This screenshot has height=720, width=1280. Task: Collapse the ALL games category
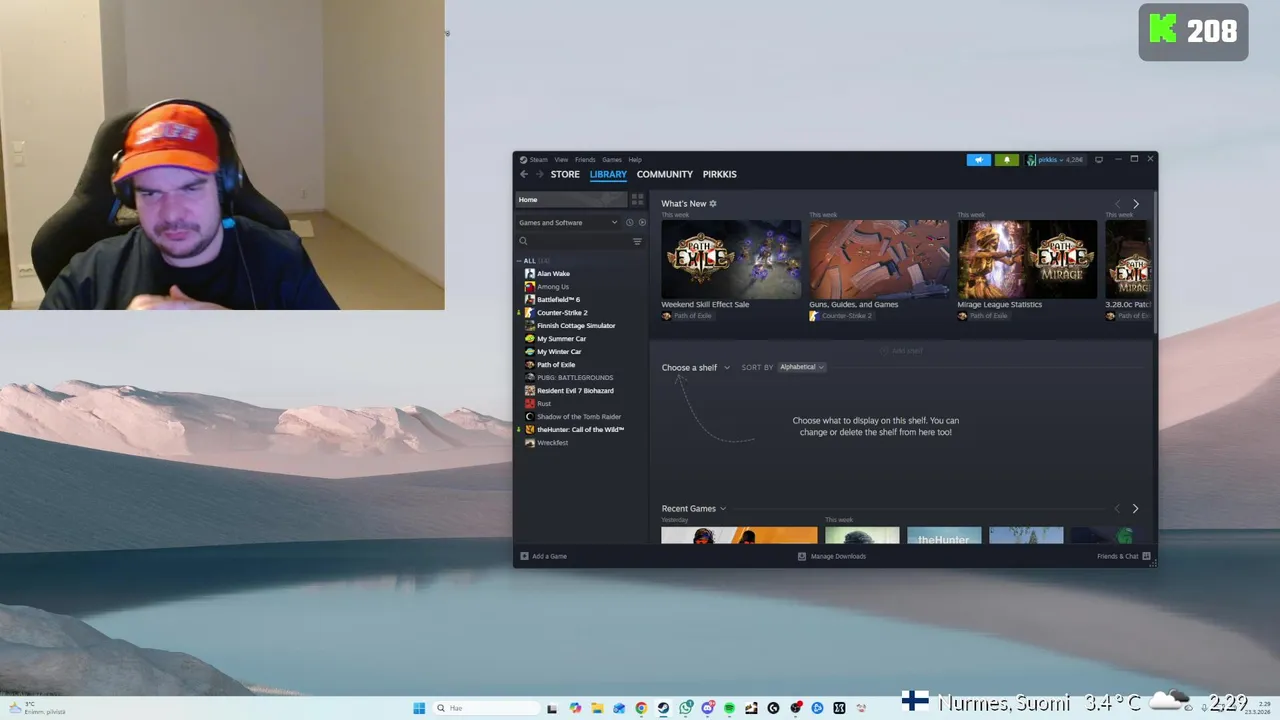point(519,261)
